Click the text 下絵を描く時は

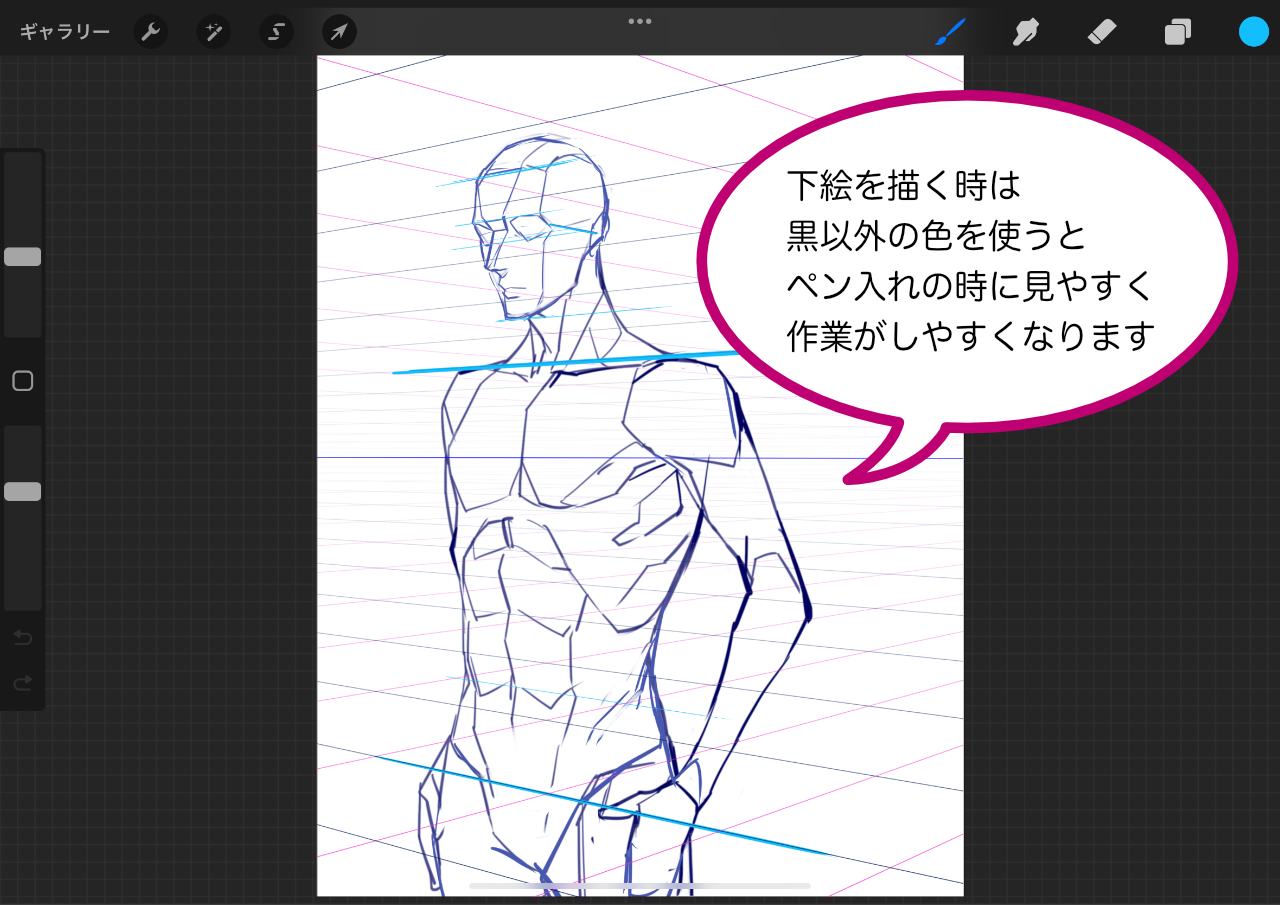(902, 187)
